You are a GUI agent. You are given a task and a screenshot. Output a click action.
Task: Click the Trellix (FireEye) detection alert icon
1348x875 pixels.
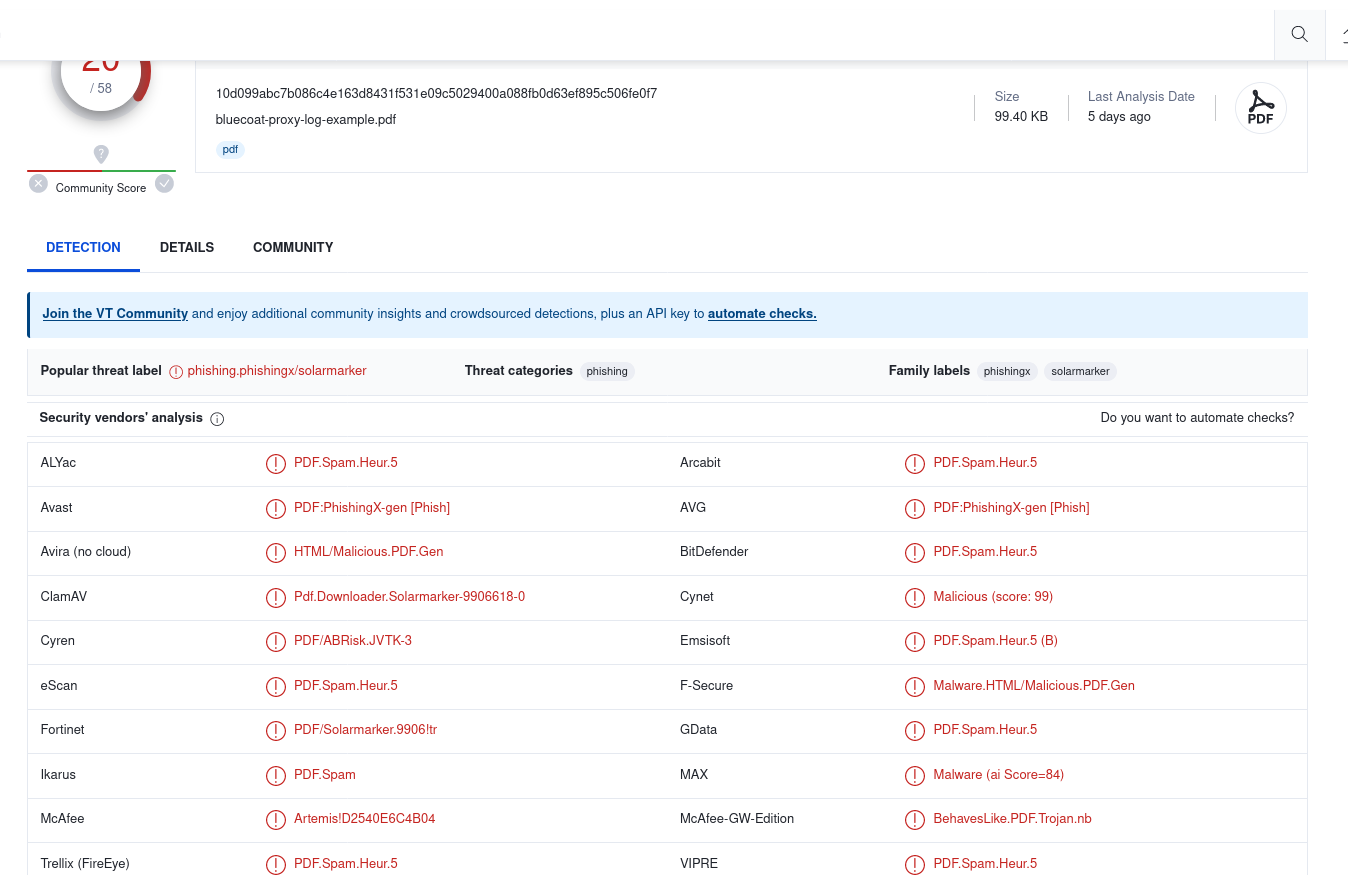click(275, 864)
